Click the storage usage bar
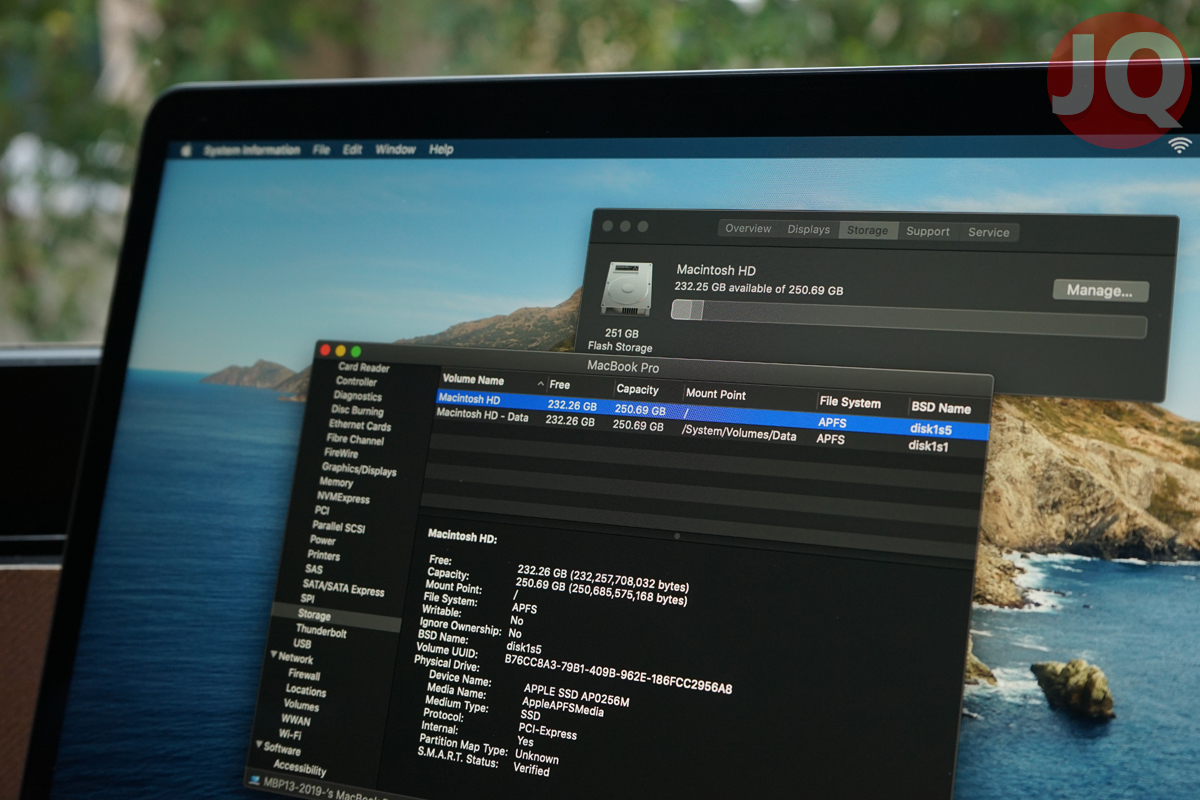This screenshot has width=1200, height=800. click(908, 320)
